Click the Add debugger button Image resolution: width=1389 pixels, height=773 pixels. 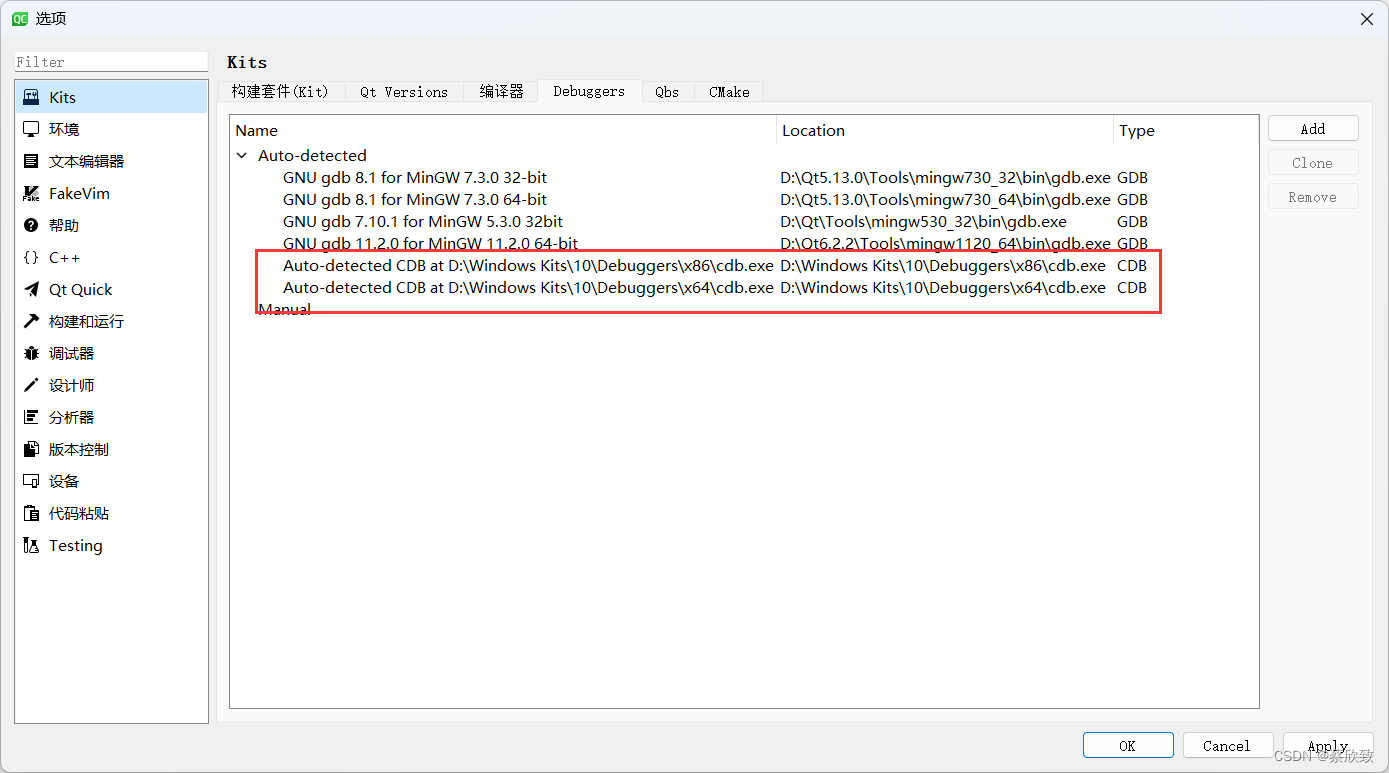(x=1313, y=129)
